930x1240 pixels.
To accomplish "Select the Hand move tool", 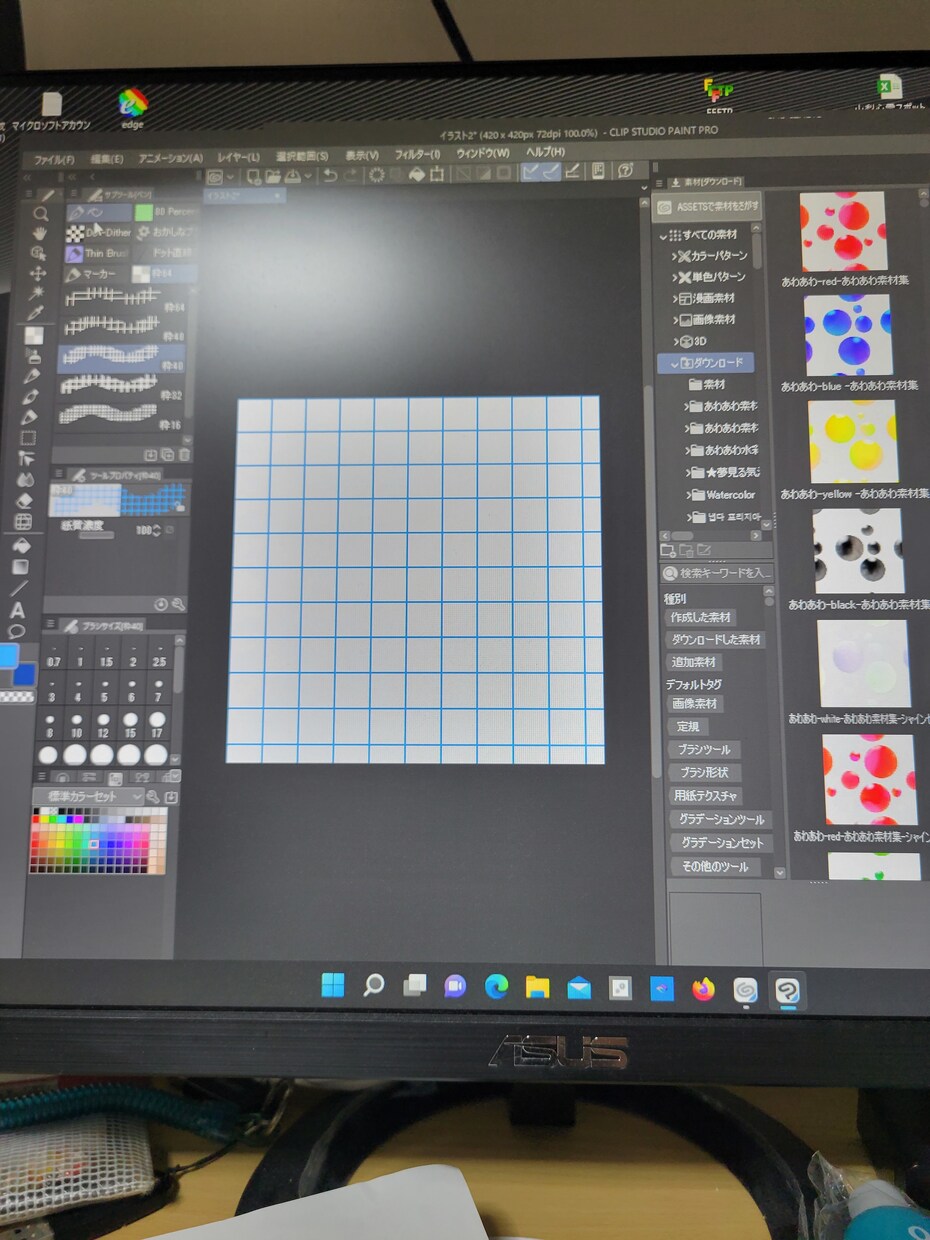I will pos(40,233).
